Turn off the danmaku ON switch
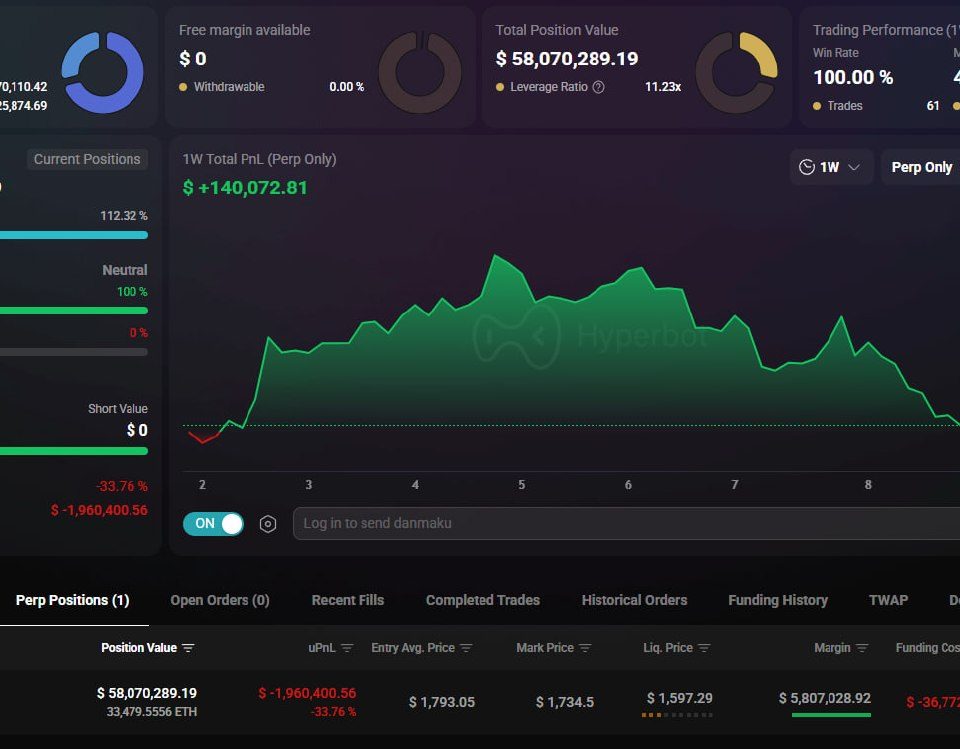This screenshot has height=749, width=960. pos(213,524)
